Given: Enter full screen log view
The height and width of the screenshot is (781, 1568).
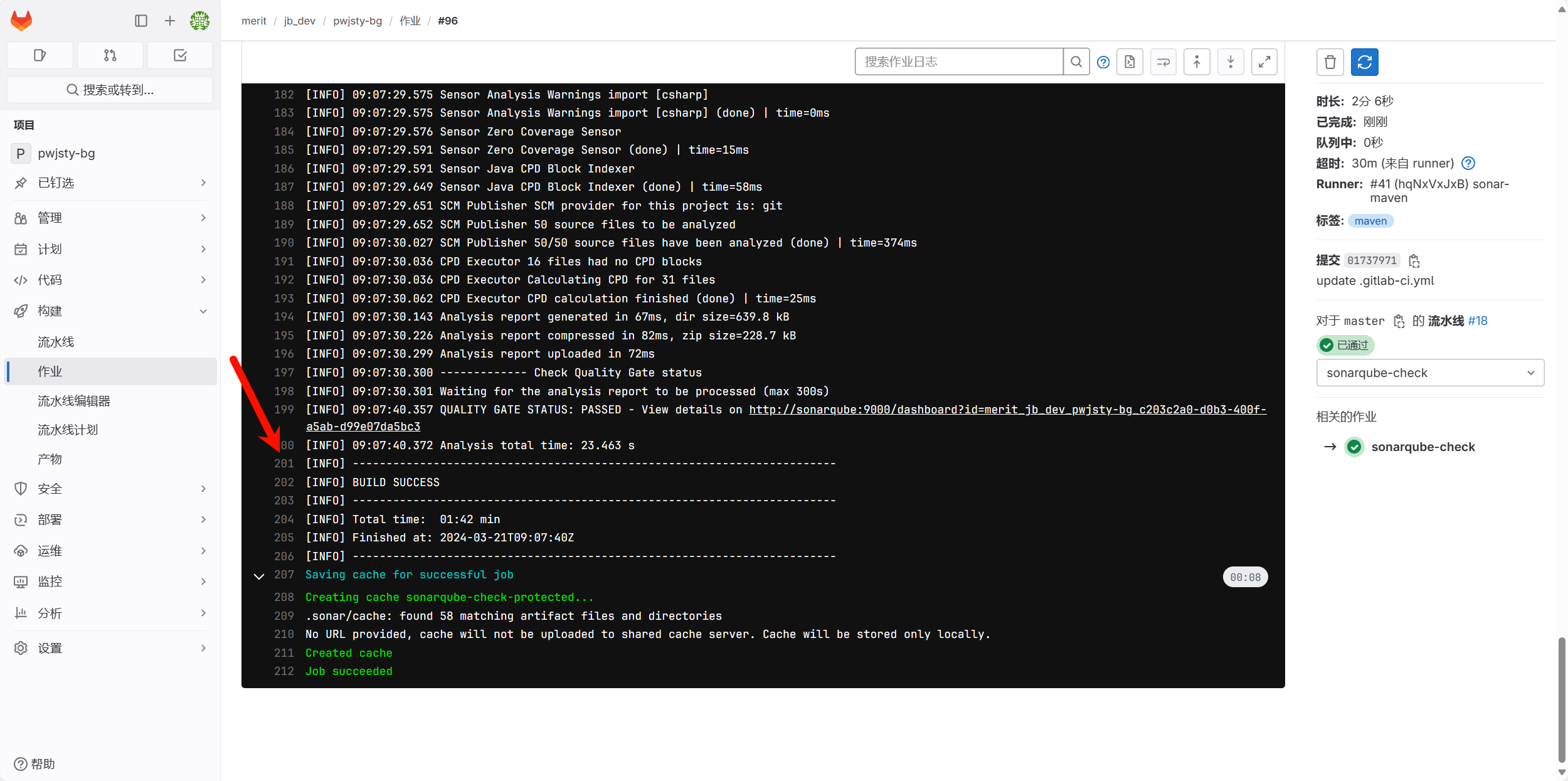Looking at the screenshot, I should coord(1264,61).
